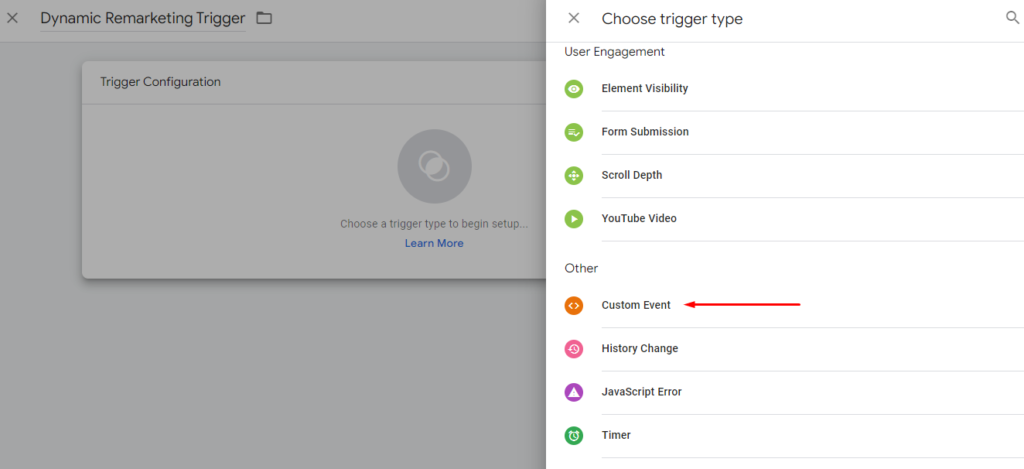
Task: Click the pink History Change icon
Action: [573, 349]
